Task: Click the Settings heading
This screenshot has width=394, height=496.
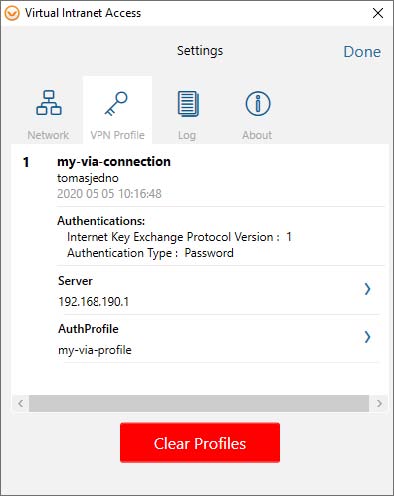Action: [200, 51]
